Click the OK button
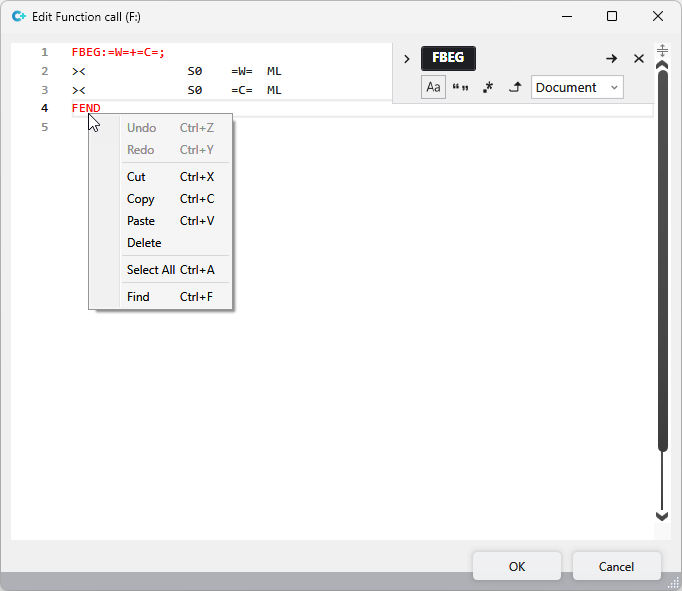Viewport: 682px width, 591px height. (x=517, y=566)
